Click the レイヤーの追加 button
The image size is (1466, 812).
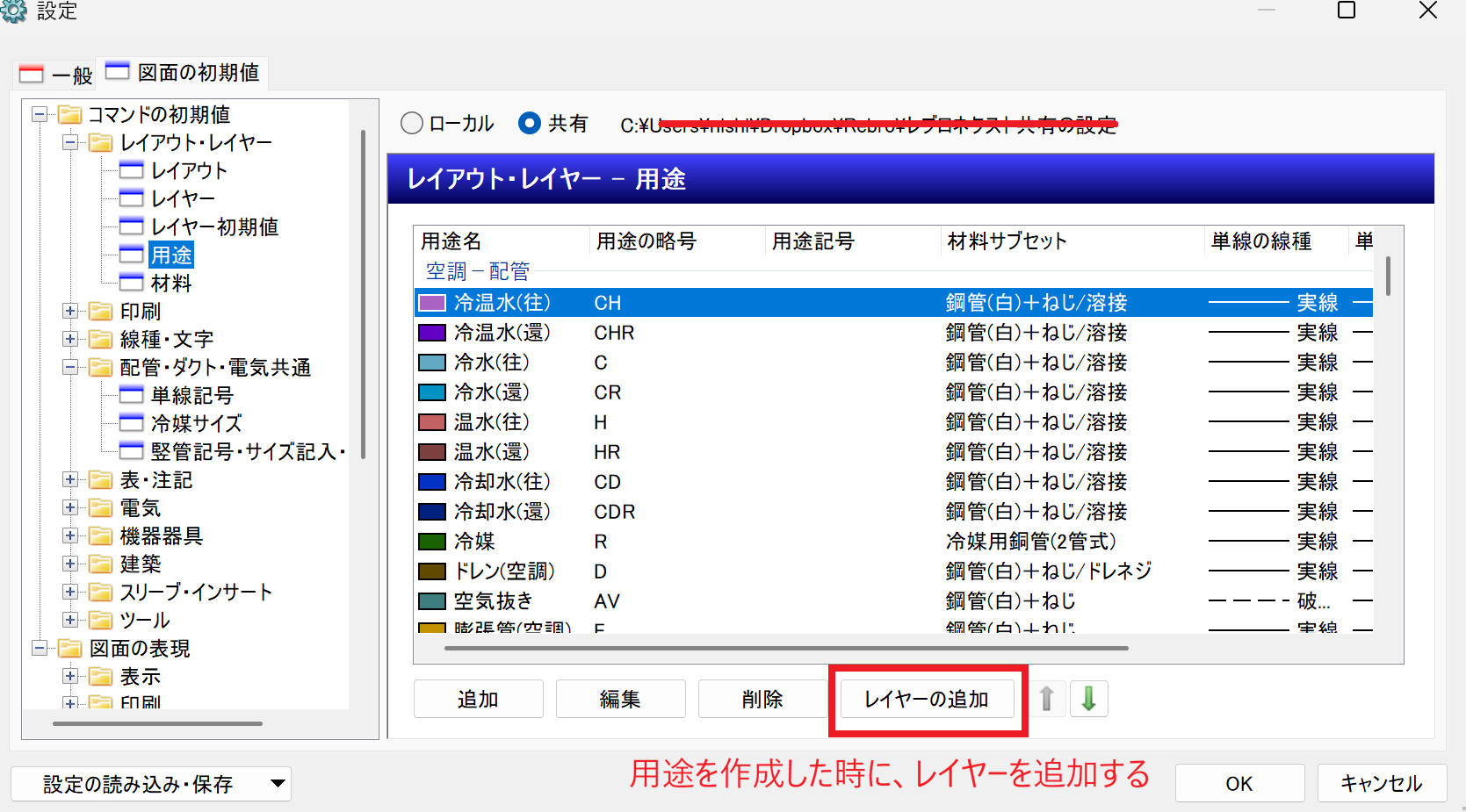click(927, 700)
